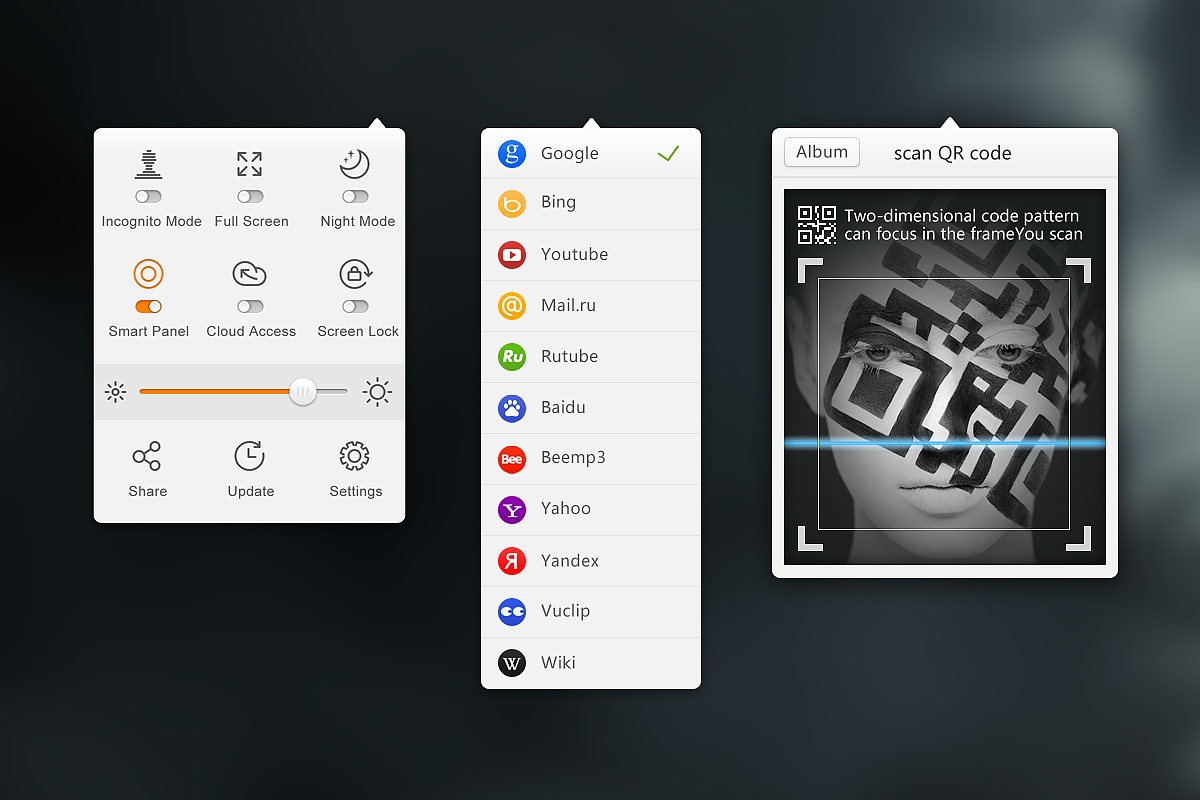Select Wiki search engine entry
The image size is (1200, 800).
[x=590, y=662]
